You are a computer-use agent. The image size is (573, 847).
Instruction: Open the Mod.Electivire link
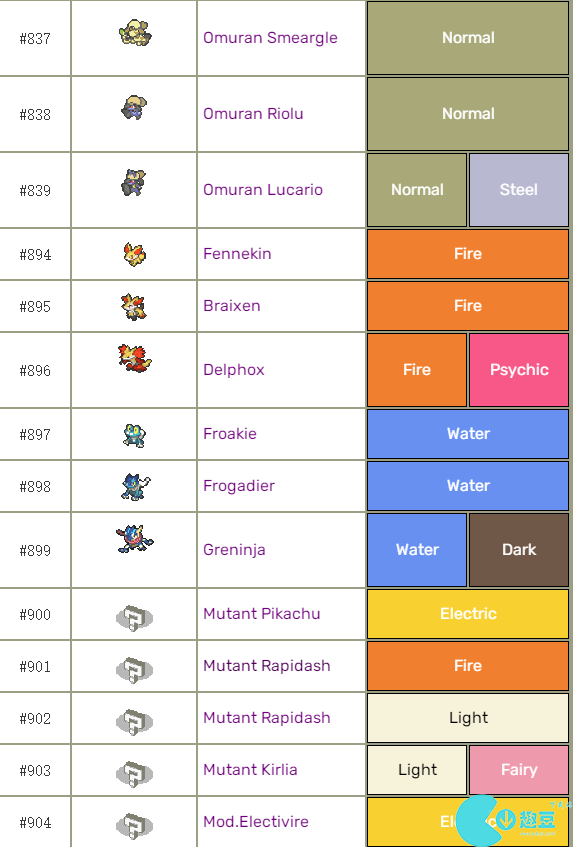click(256, 822)
